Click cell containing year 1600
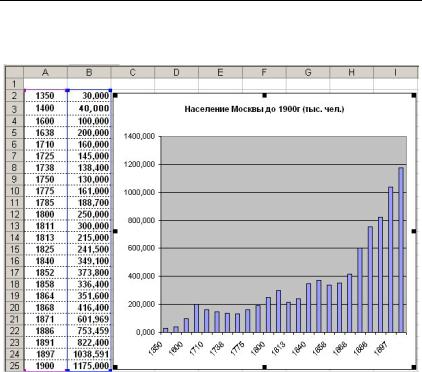This screenshot has width=422, height=372. click(x=45, y=121)
